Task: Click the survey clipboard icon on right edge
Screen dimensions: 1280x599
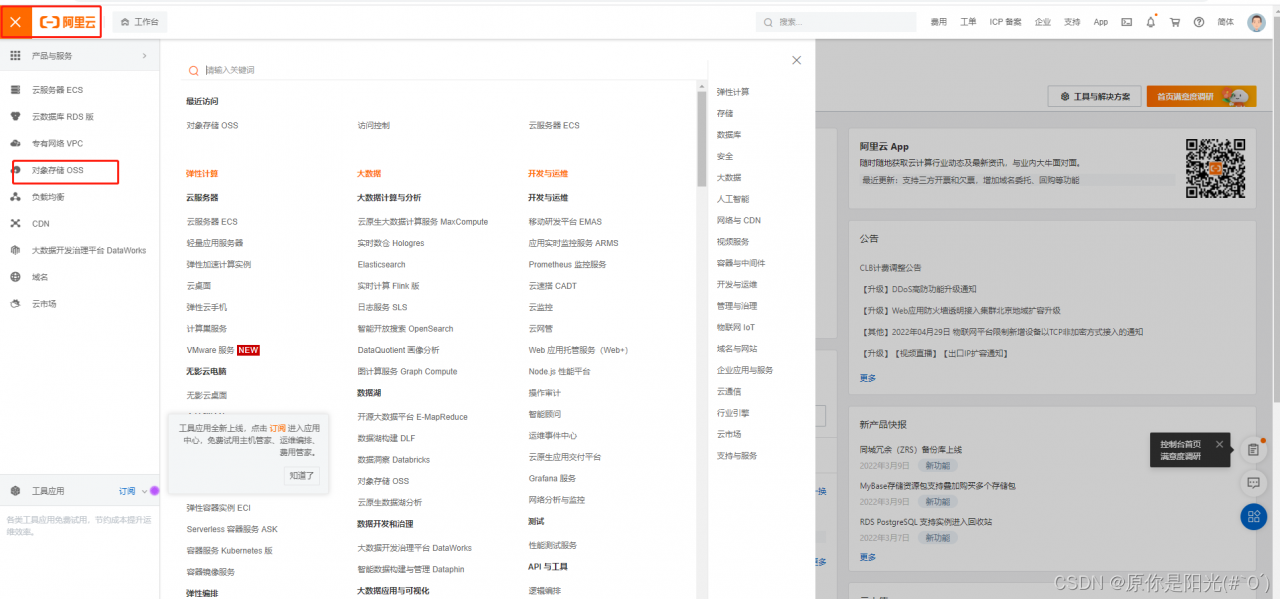Action: tap(1253, 450)
